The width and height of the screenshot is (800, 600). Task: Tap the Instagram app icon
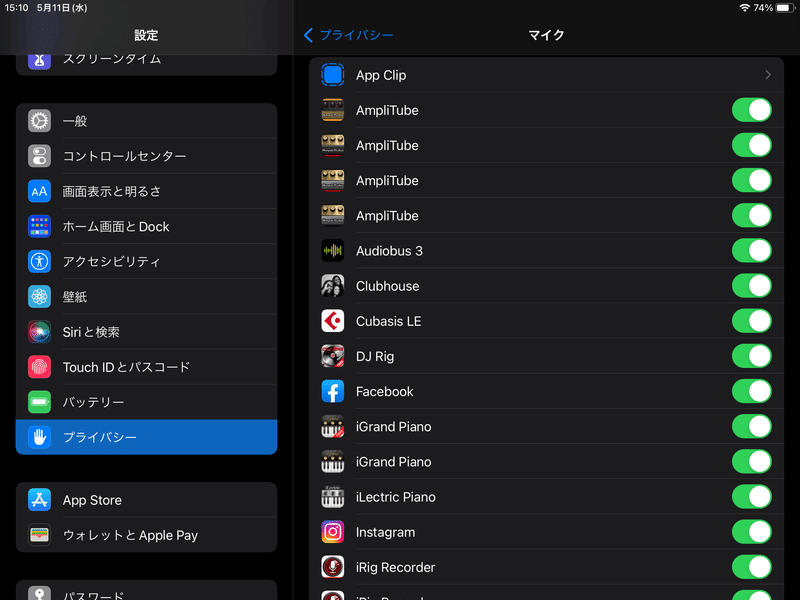[x=333, y=532]
